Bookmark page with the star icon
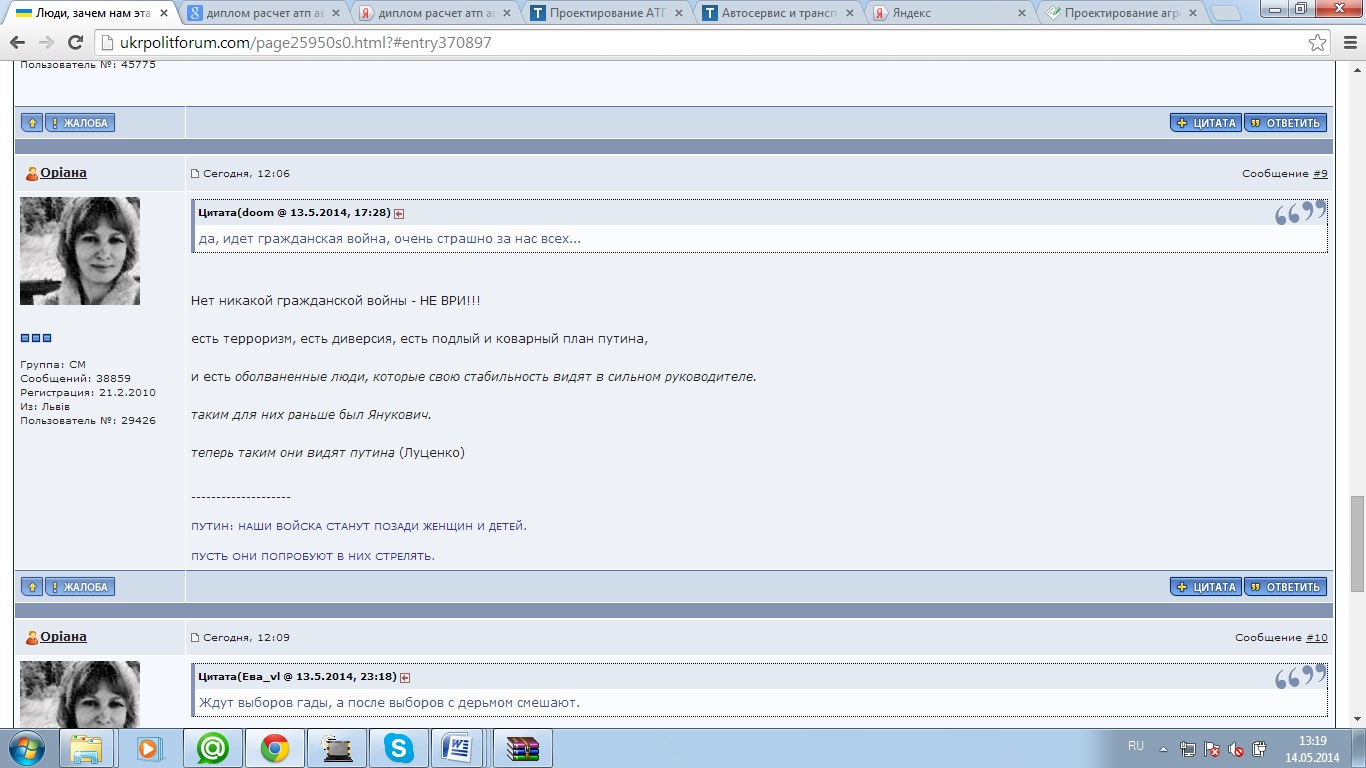This screenshot has width=1366, height=768. [1318, 43]
